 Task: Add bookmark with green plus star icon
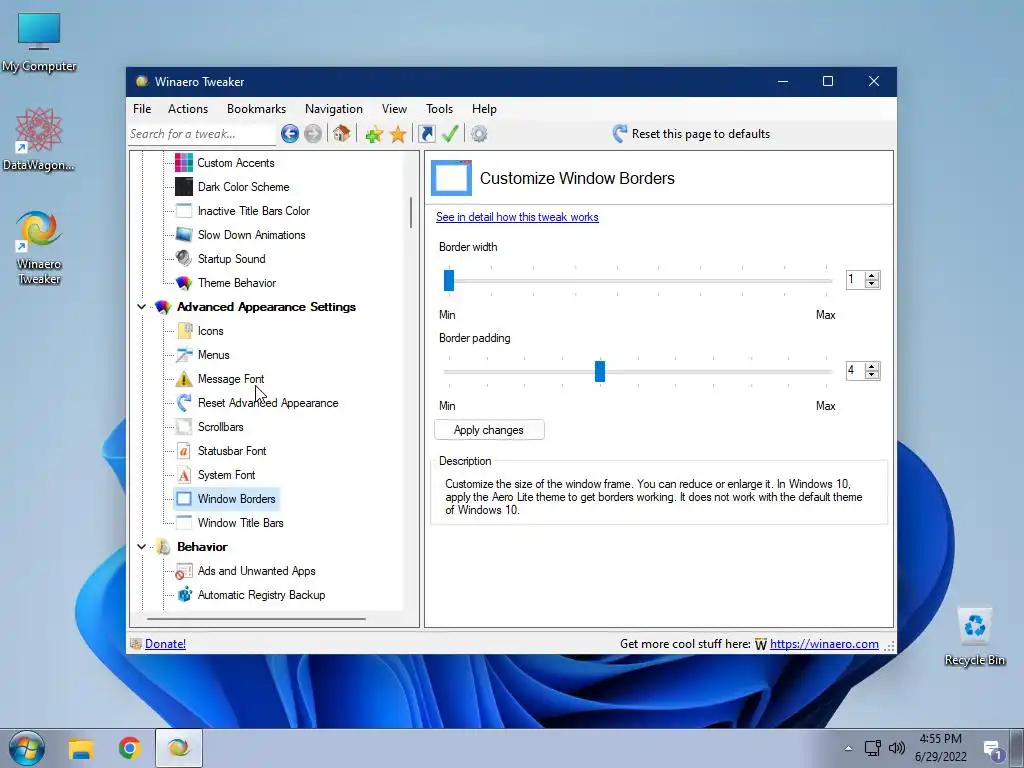(374, 134)
